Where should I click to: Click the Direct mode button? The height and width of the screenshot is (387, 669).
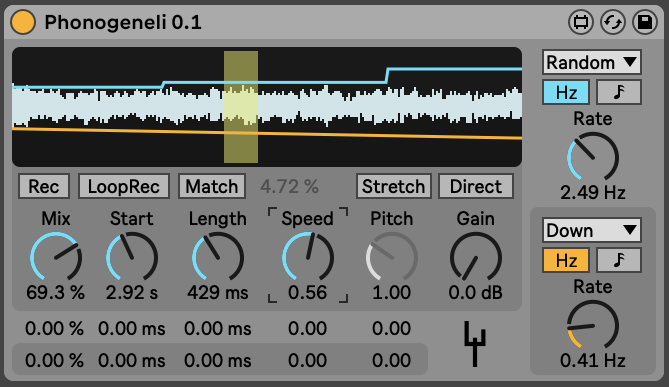[x=476, y=186]
